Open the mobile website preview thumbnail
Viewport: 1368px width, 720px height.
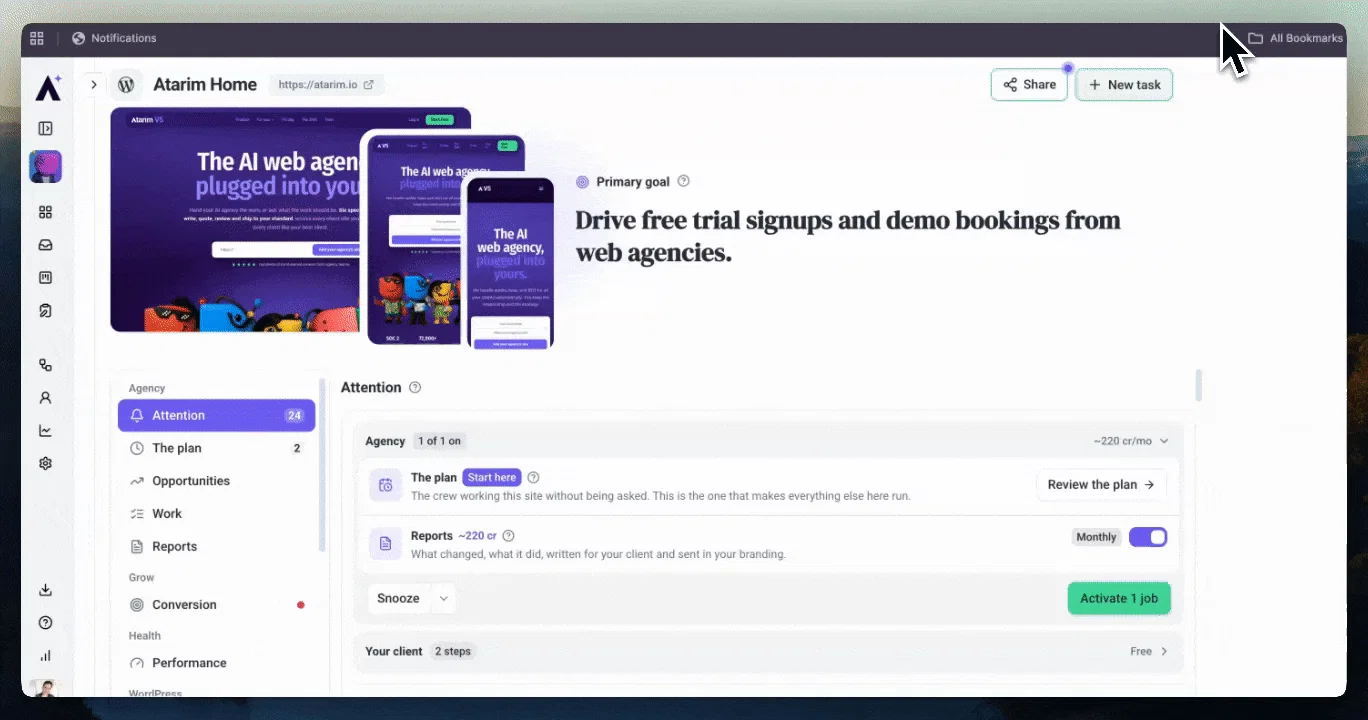(509, 264)
